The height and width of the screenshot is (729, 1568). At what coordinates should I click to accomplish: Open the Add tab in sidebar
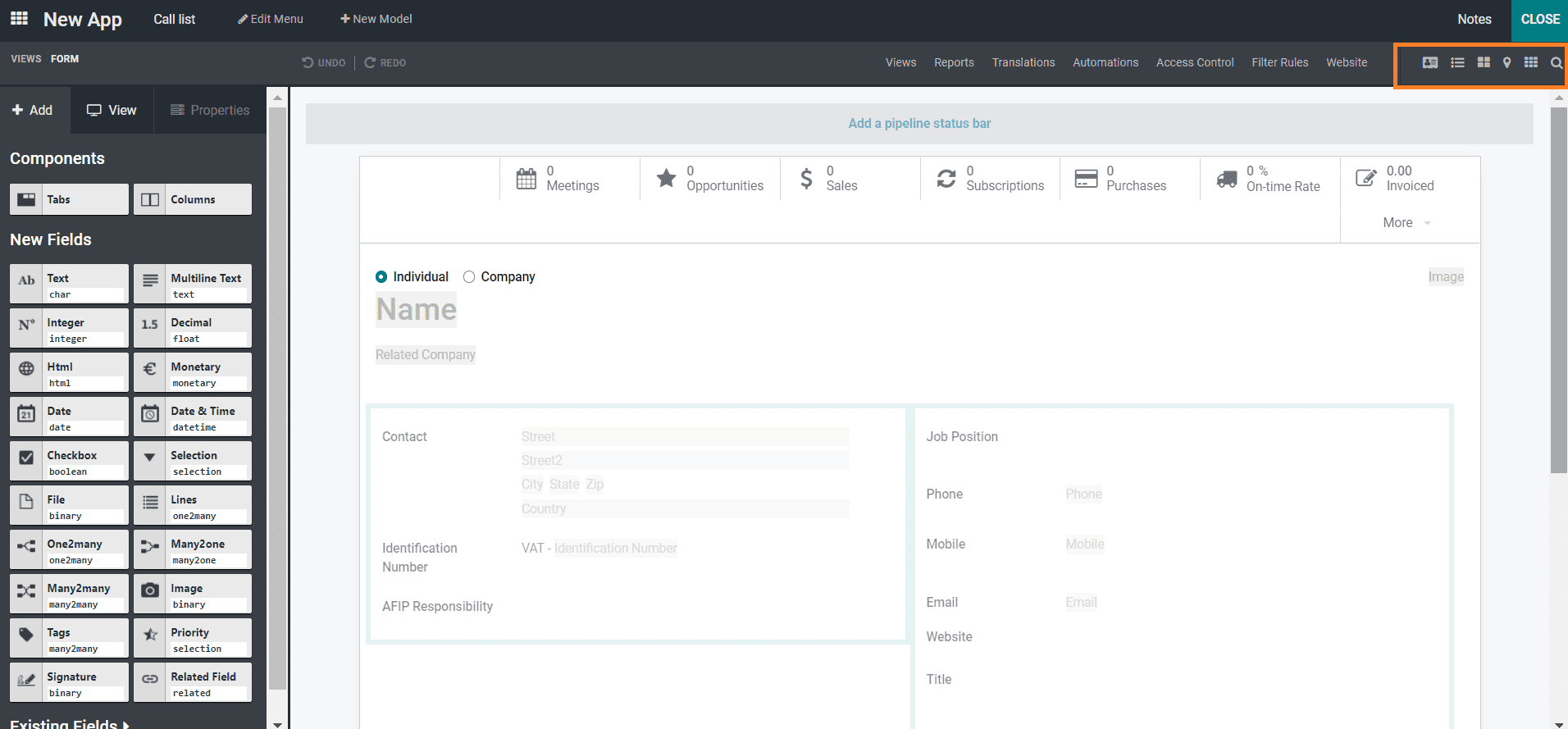tap(33, 110)
